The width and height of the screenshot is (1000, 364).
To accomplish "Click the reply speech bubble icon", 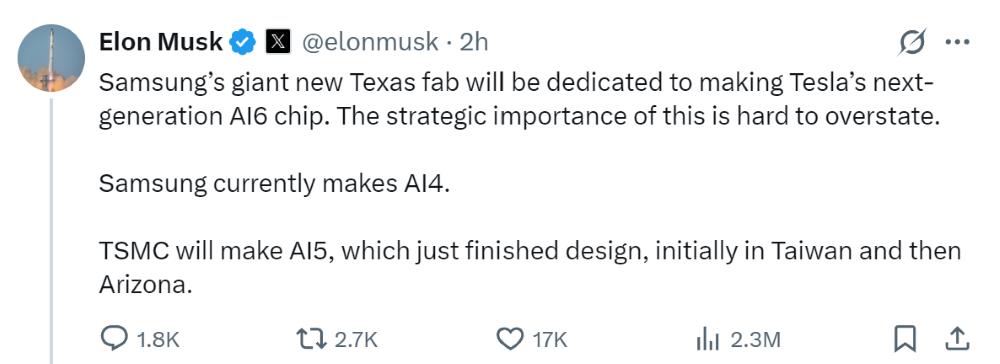I will pos(114,339).
